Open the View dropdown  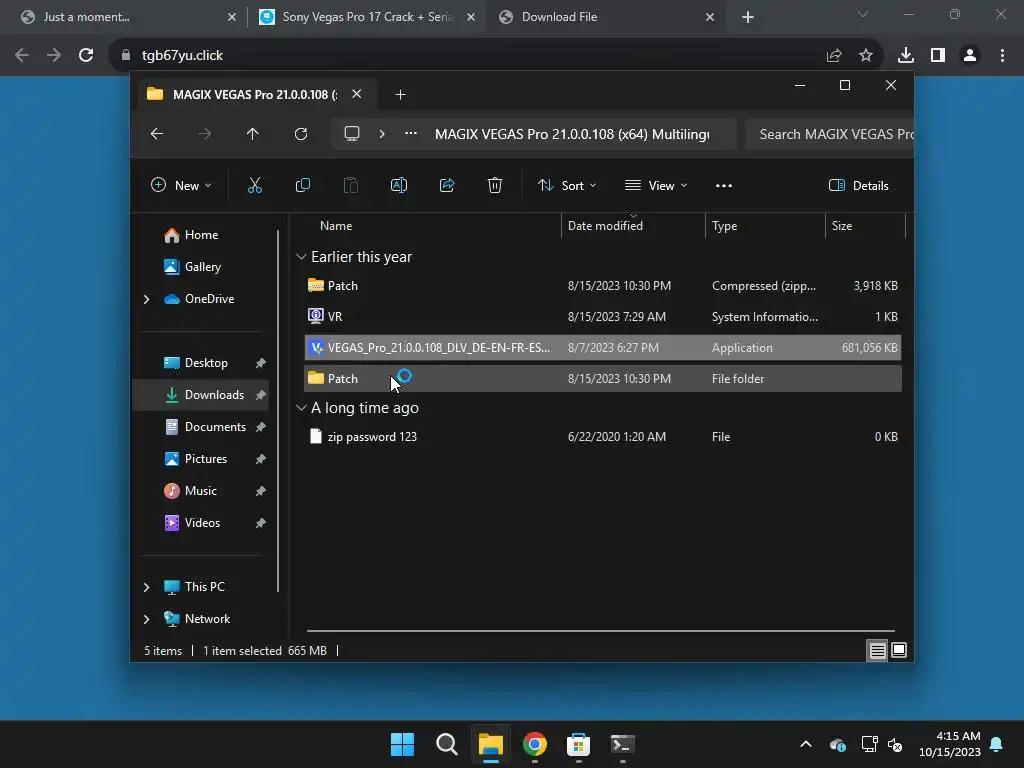pos(656,185)
